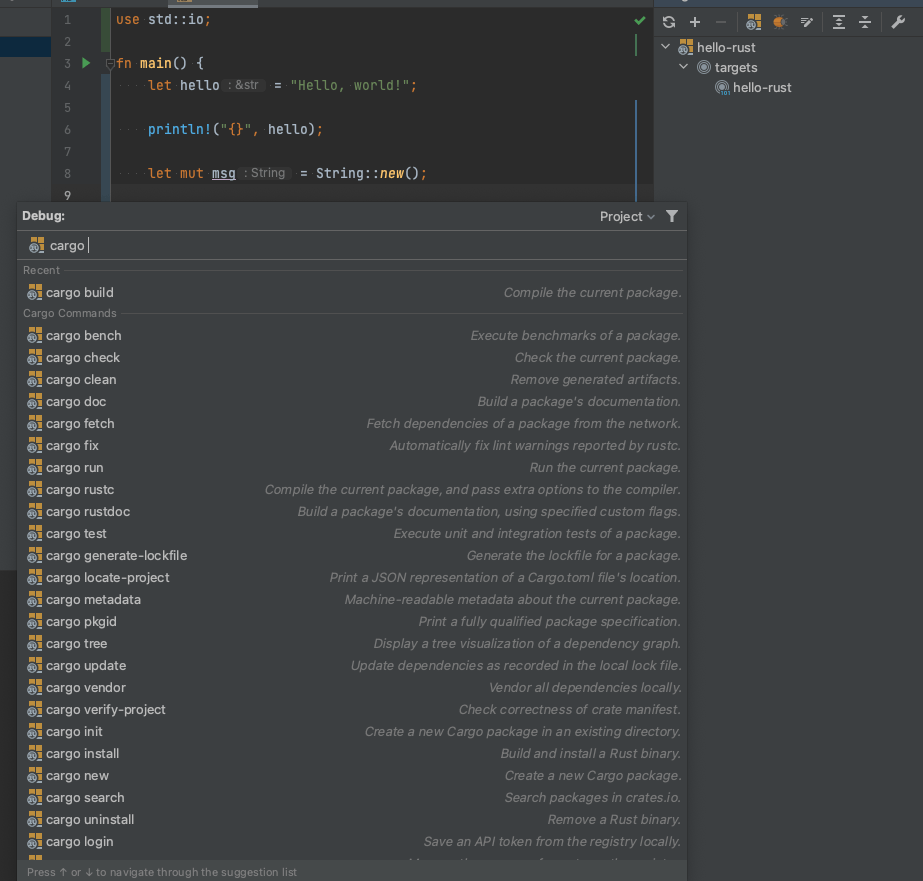Screen dimensions: 923x881
Task: Pick cargo metadata command
Action: pos(352,600)
